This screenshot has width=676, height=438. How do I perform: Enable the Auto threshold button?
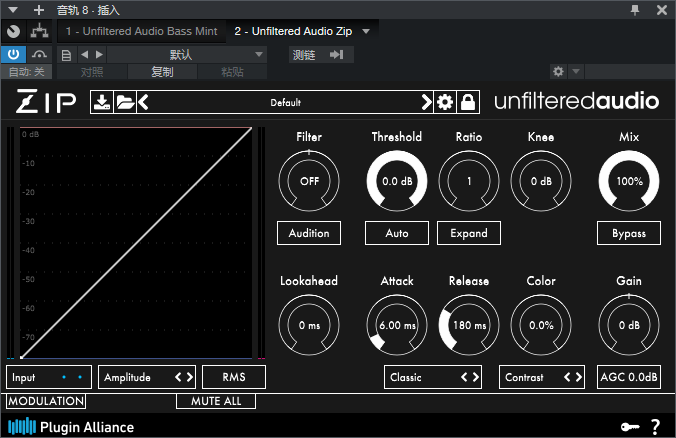pyautogui.click(x=397, y=233)
